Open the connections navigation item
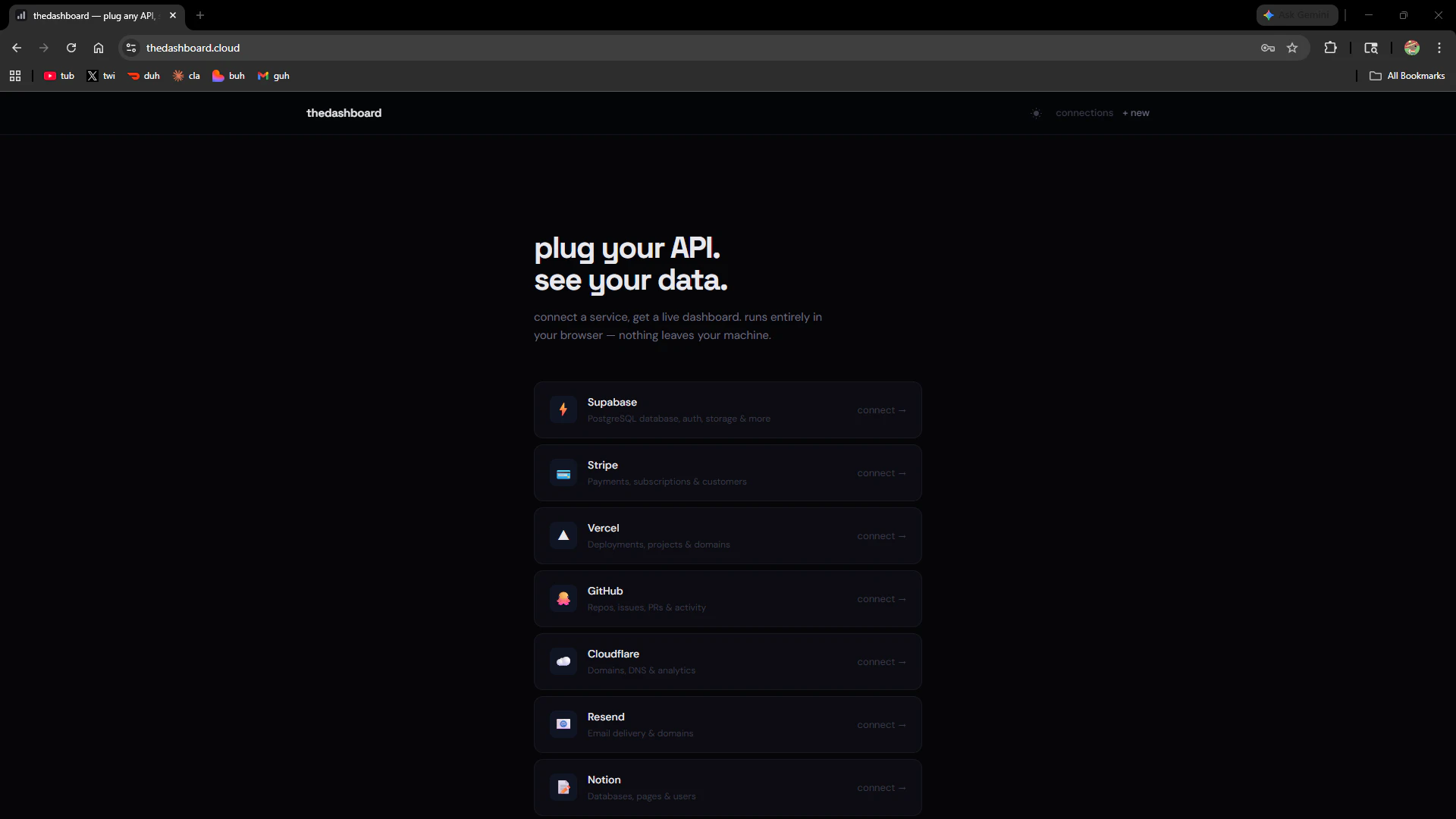Screen dimensions: 1456x819 point(1084,112)
